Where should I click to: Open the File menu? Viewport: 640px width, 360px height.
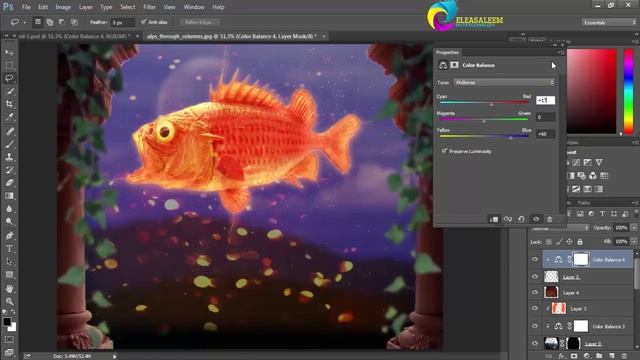pyautogui.click(x=26, y=7)
